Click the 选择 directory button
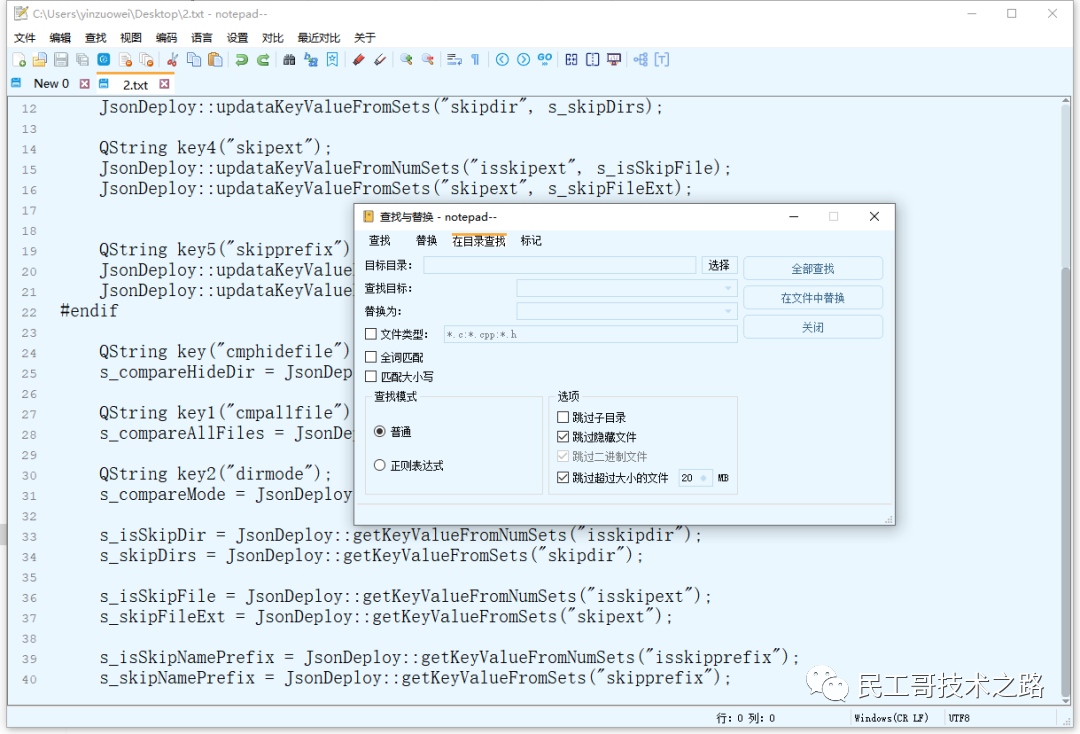 (719, 265)
